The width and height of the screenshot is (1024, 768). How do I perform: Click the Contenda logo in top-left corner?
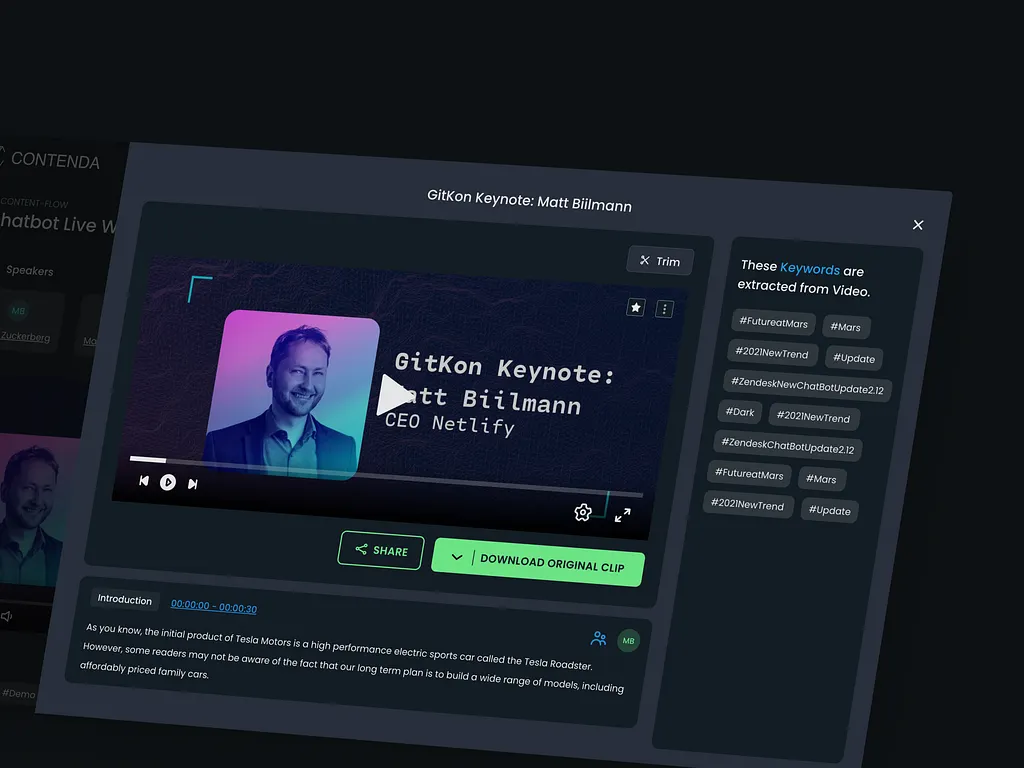tap(55, 161)
